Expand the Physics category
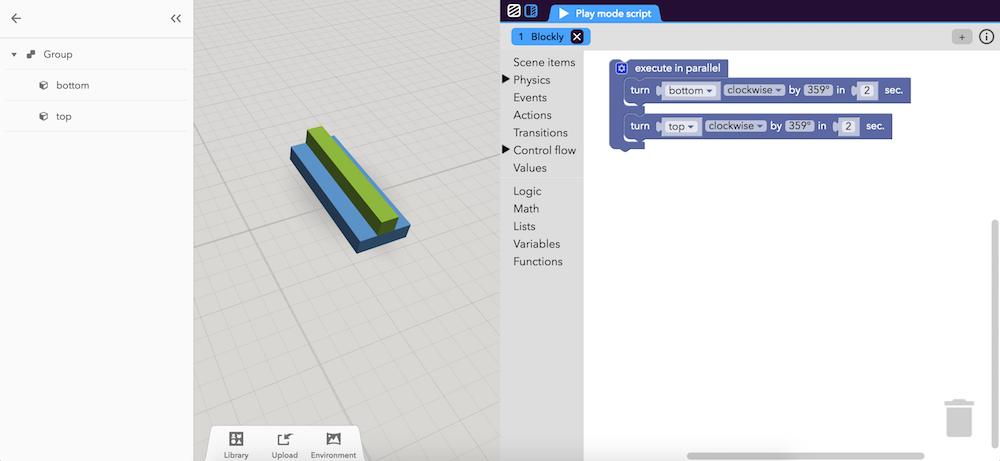Image resolution: width=1000 pixels, height=461 pixels. (x=506, y=80)
